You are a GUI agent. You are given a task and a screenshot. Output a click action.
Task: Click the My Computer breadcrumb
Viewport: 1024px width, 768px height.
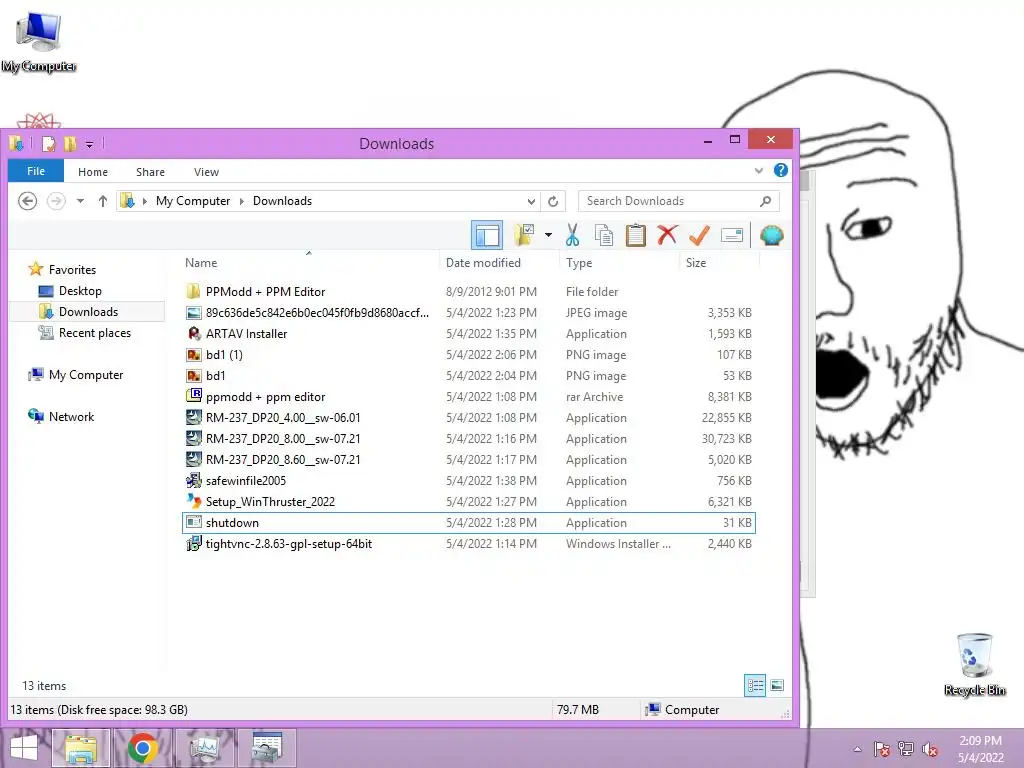tap(193, 201)
